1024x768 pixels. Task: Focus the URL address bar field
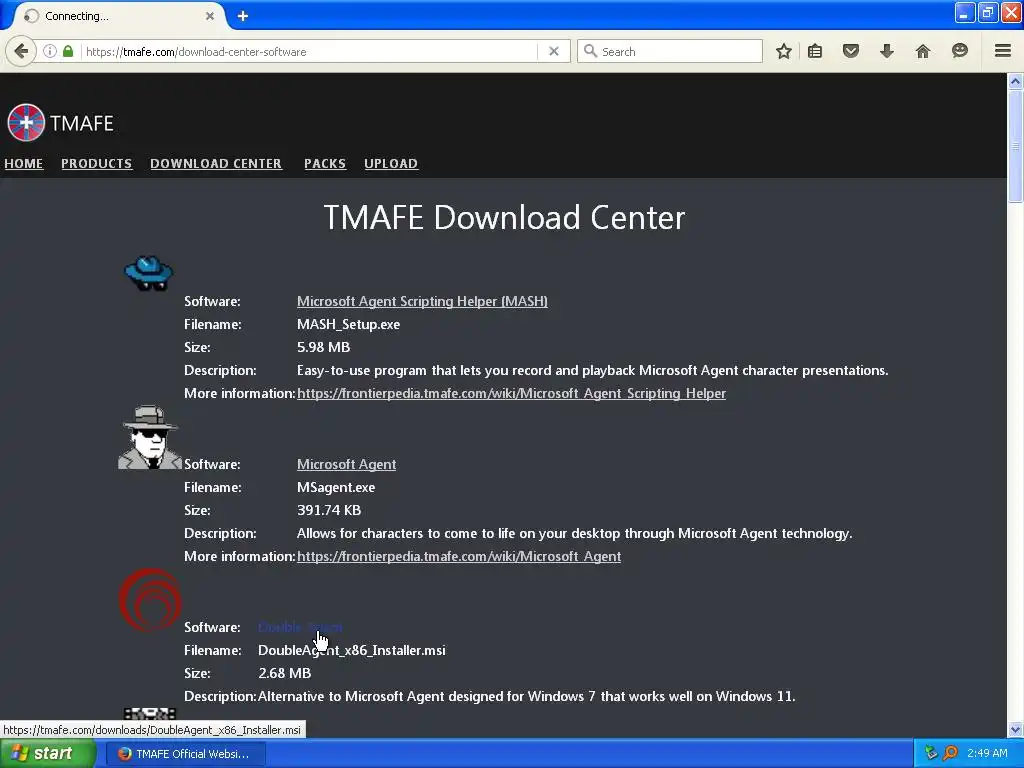click(x=310, y=51)
